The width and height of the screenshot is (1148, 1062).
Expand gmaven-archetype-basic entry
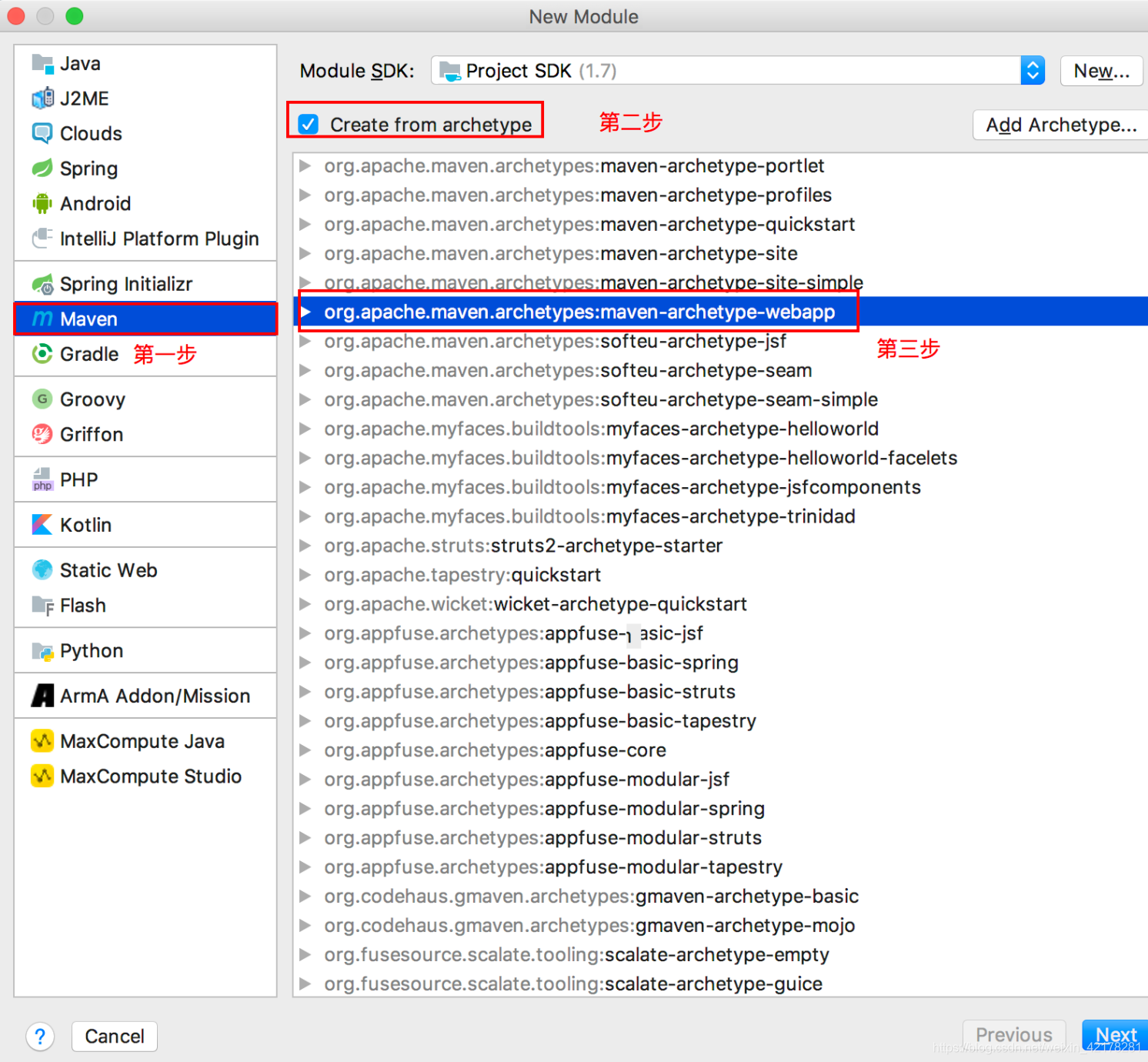[305, 897]
